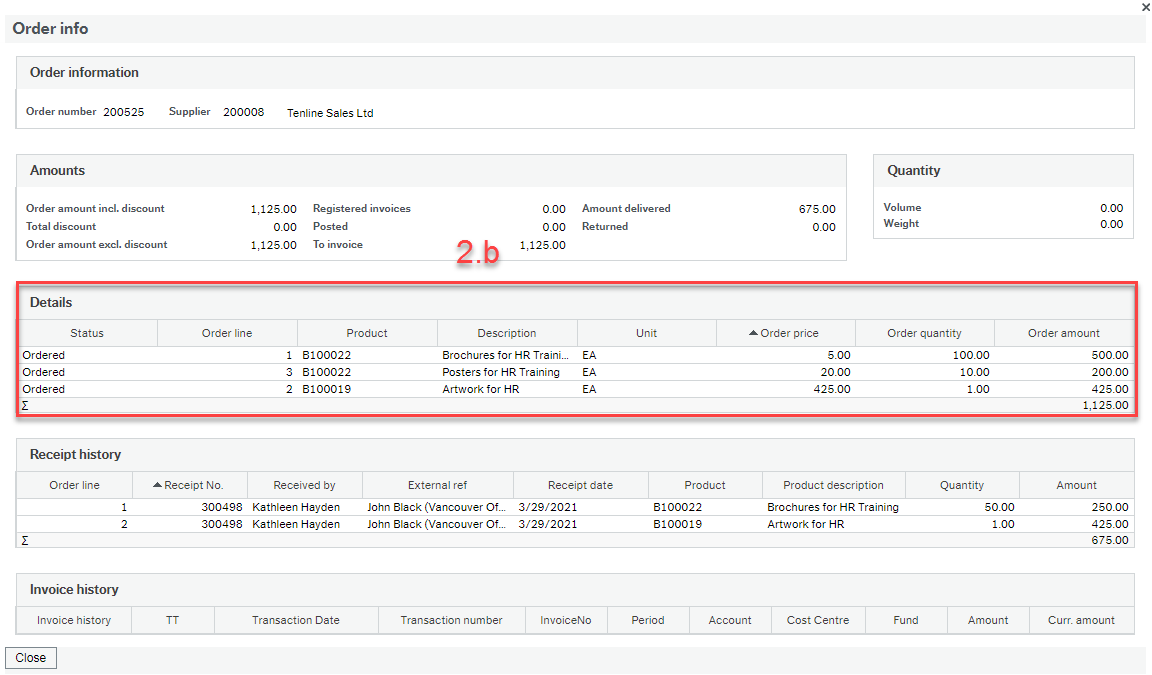Click the sort arrow on Receipt No. column

click(x=155, y=485)
